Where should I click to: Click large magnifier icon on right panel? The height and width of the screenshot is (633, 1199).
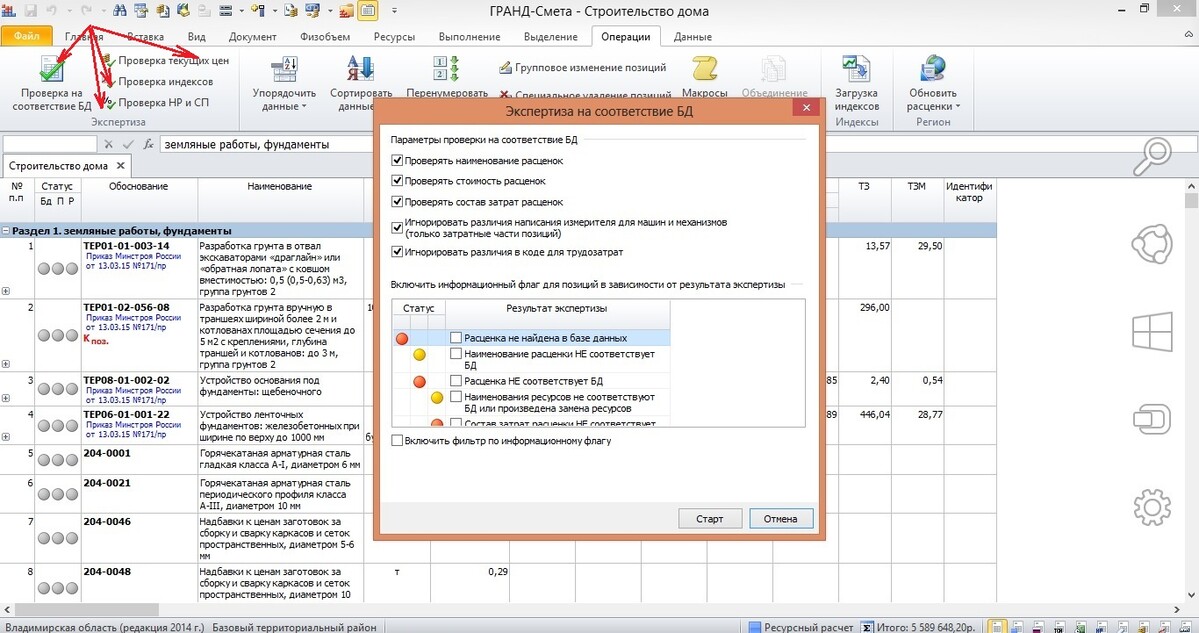1152,157
